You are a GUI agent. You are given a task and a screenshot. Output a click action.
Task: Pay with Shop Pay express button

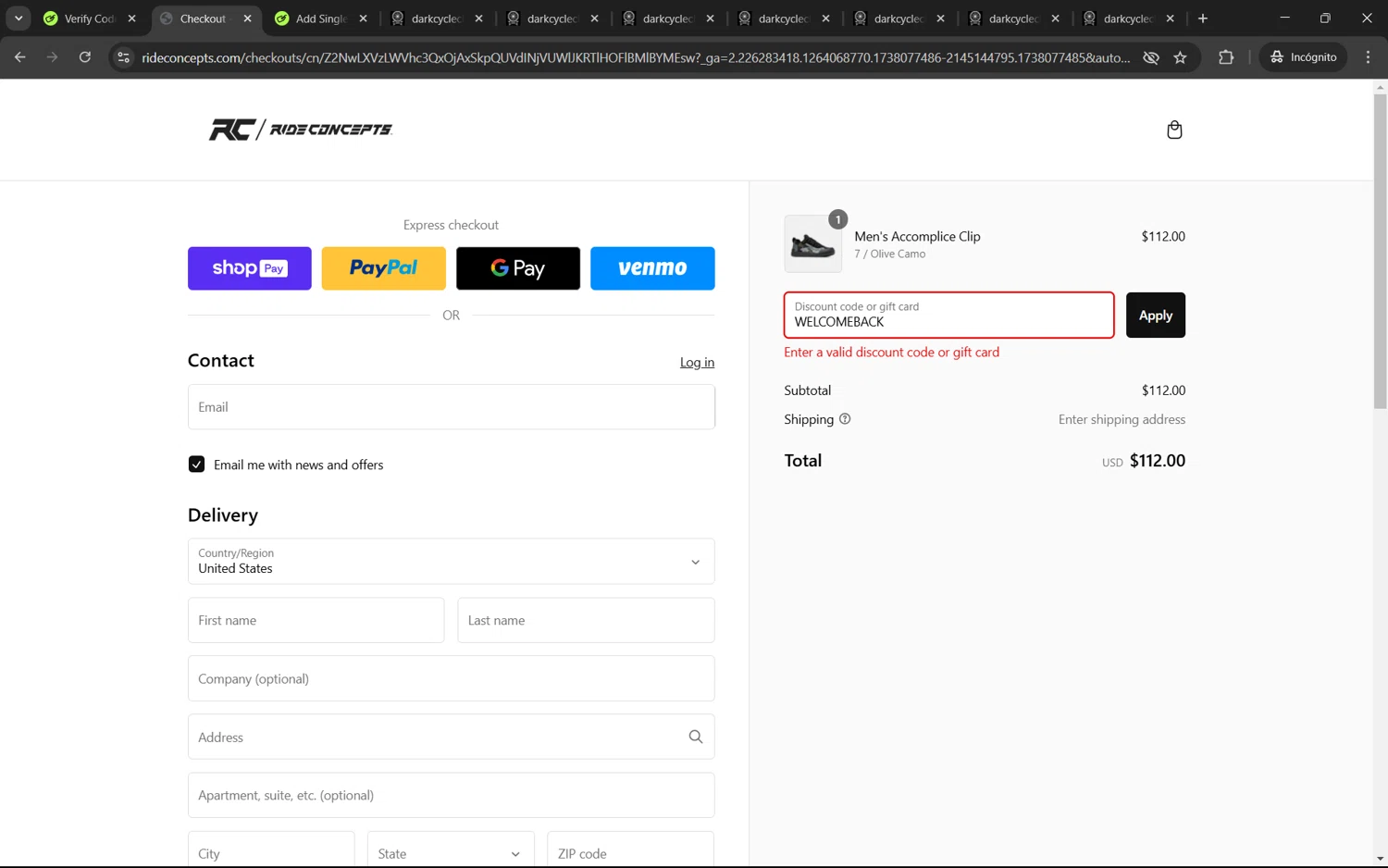coord(250,268)
